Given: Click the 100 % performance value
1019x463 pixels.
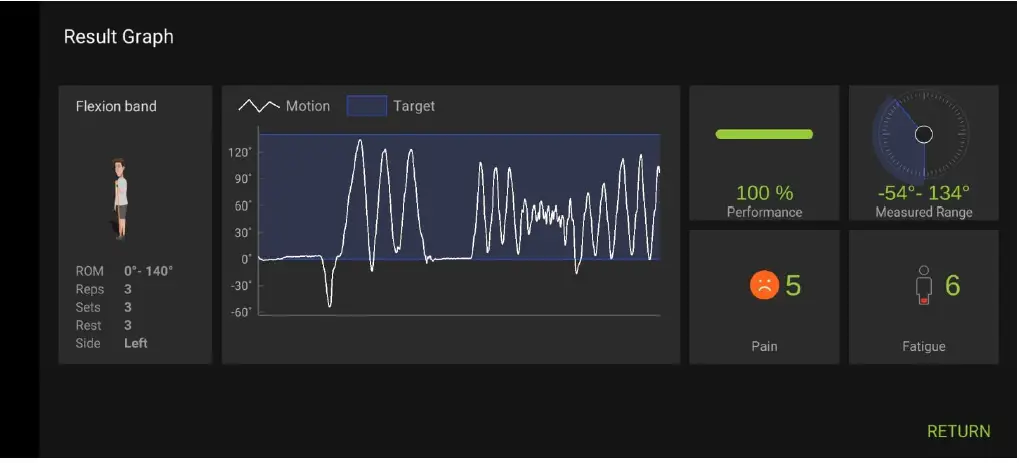Looking at the screenshot, I should [764, 192].
